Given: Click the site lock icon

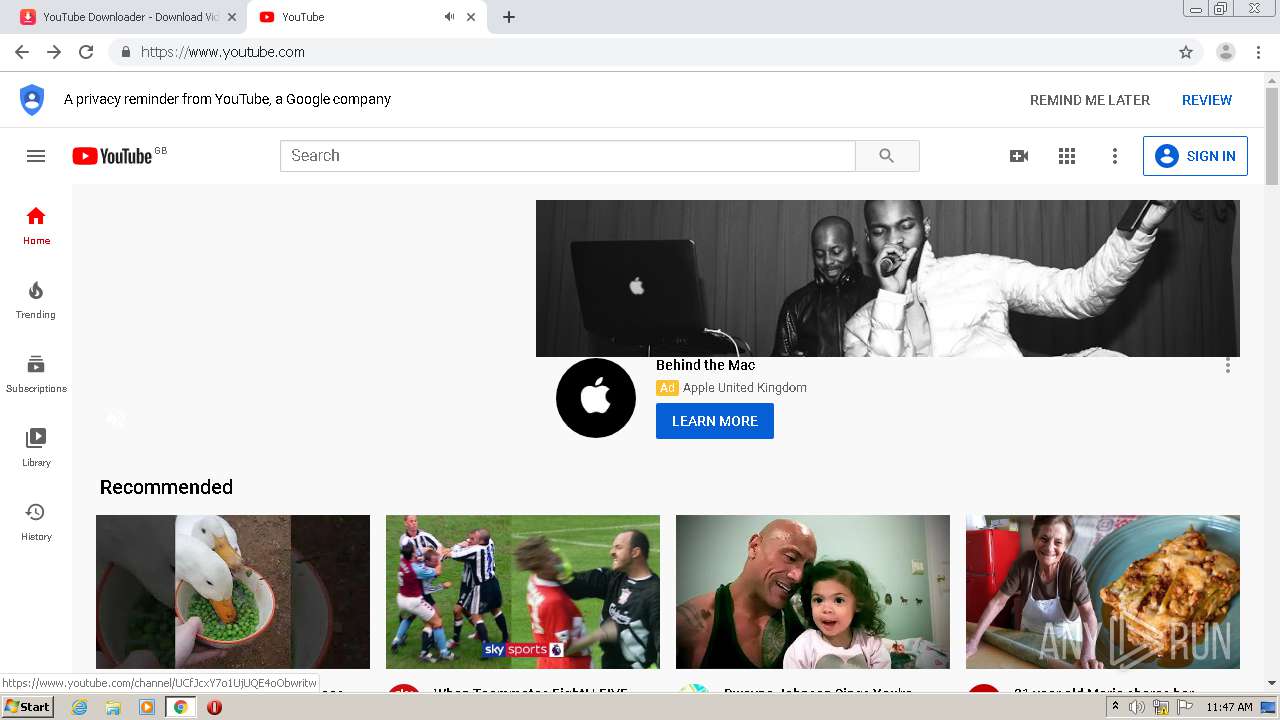Looking at the screenshot, I should coord(126,52).
